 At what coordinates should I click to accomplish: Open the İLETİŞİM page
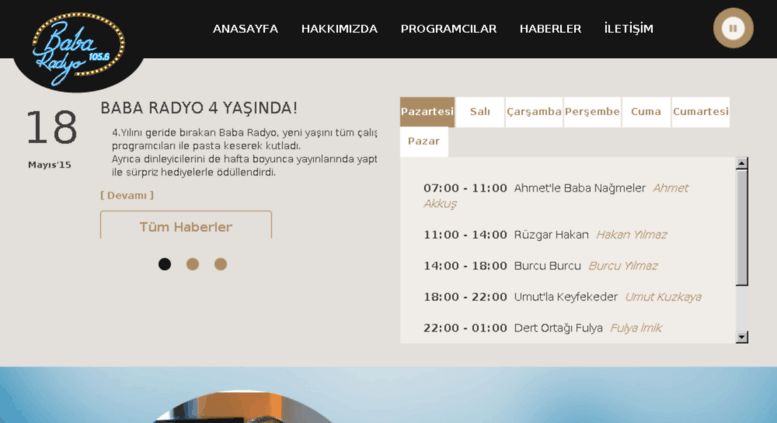[x=628, y=29]
